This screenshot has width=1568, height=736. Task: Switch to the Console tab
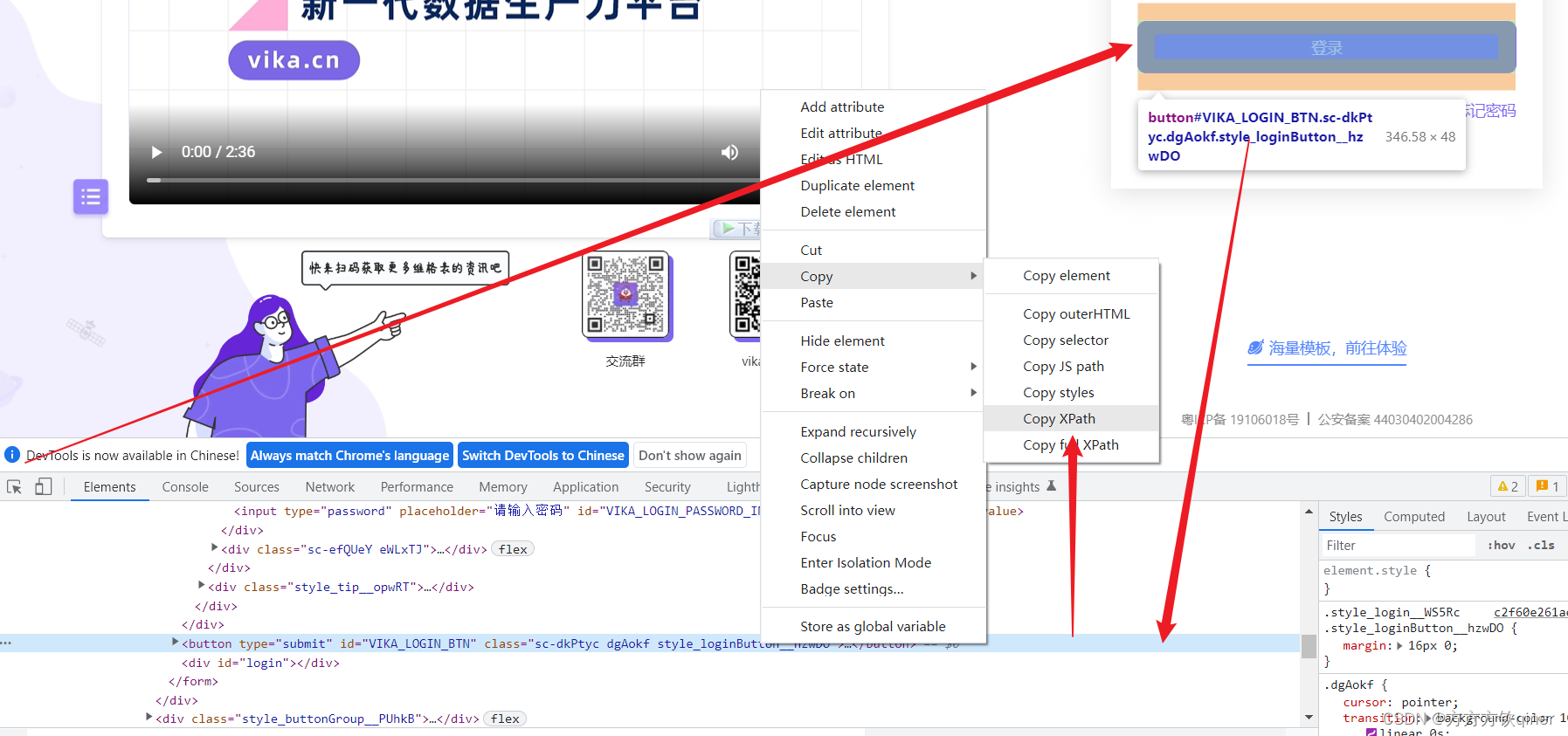click(x=185, y=487)
